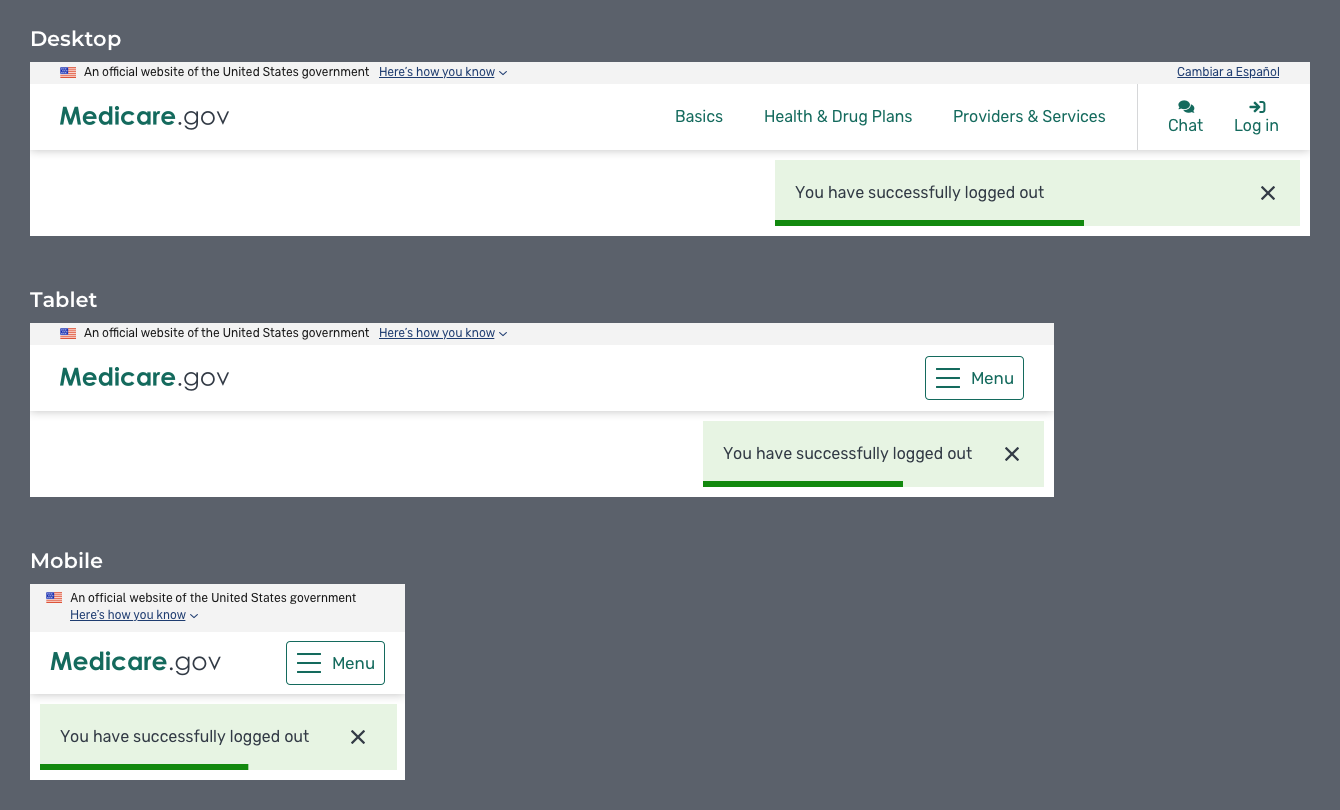Click the US flag icon in mobile banner
Image resolution: width=1340 pixels, height=810 pixels.
54,598
